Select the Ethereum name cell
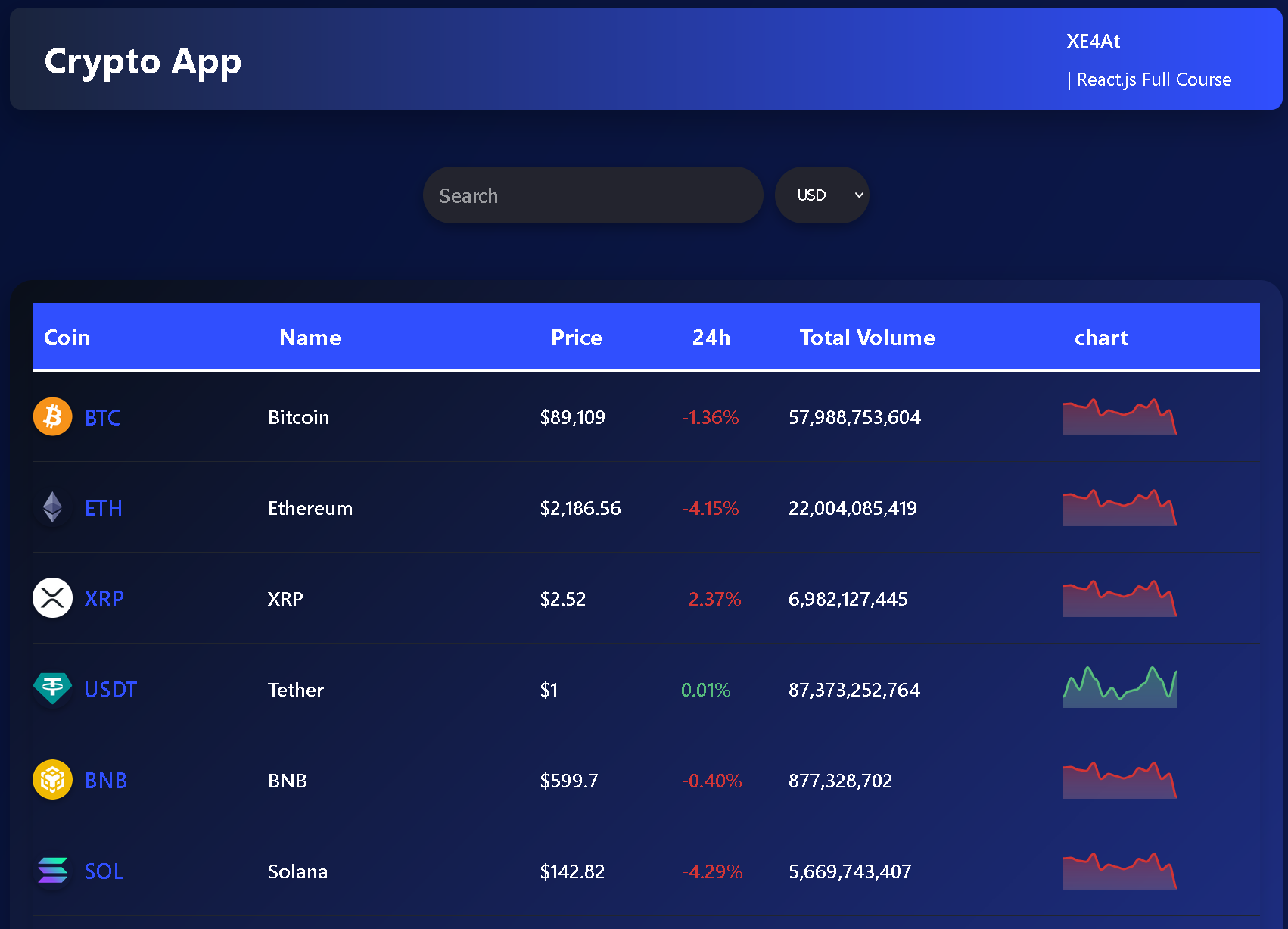 [310, 508]
